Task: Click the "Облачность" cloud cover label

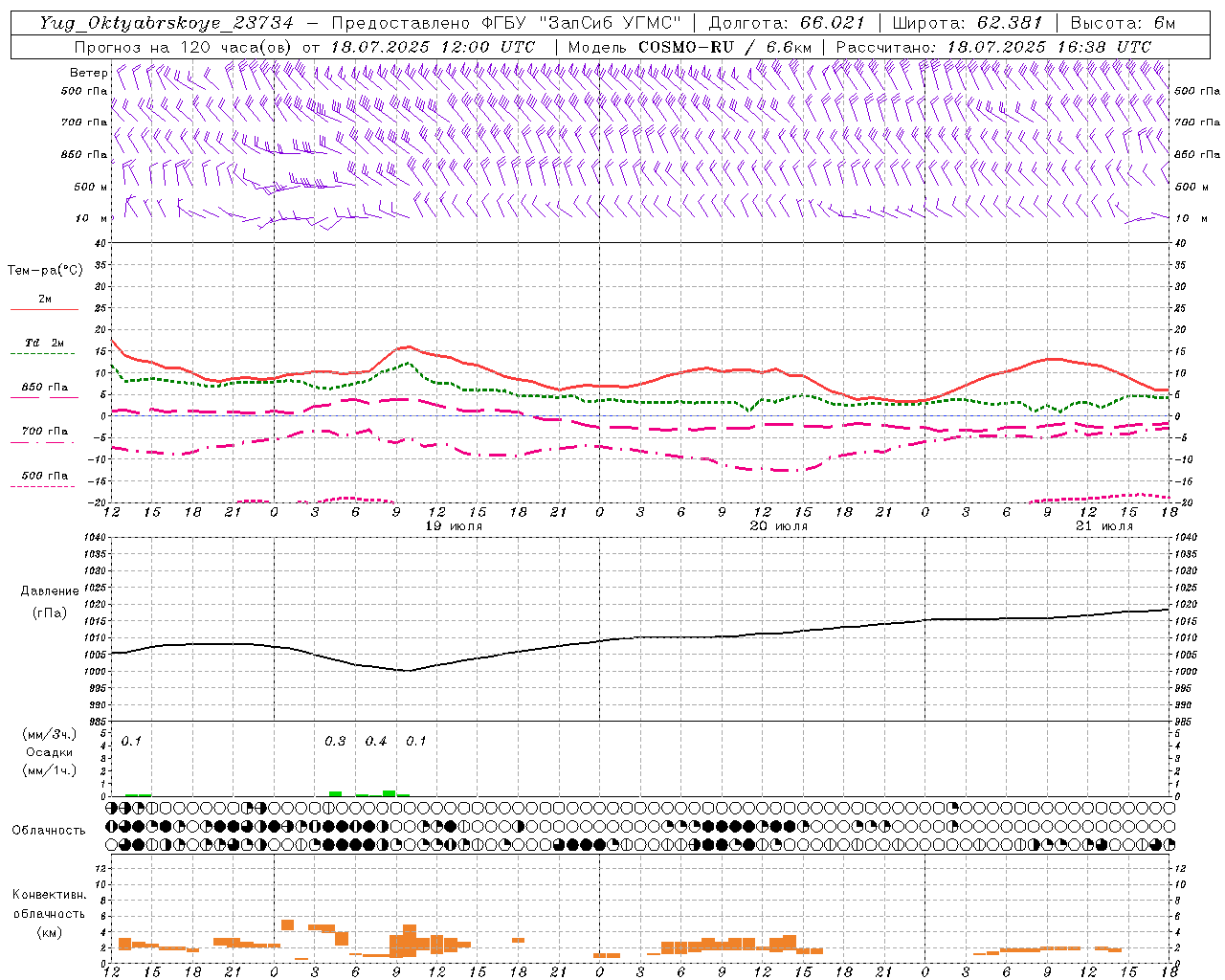Action: click(x=49, y=831)
